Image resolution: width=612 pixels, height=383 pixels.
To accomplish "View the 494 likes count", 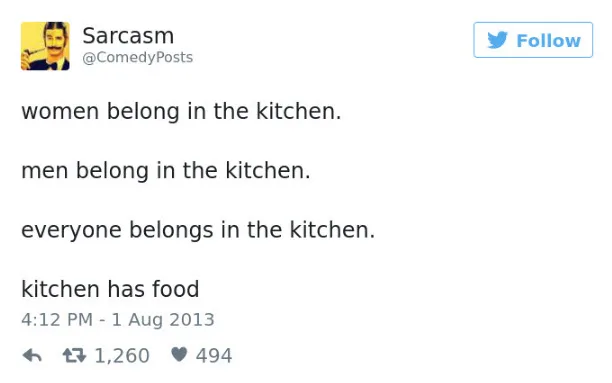I will 214,356.
